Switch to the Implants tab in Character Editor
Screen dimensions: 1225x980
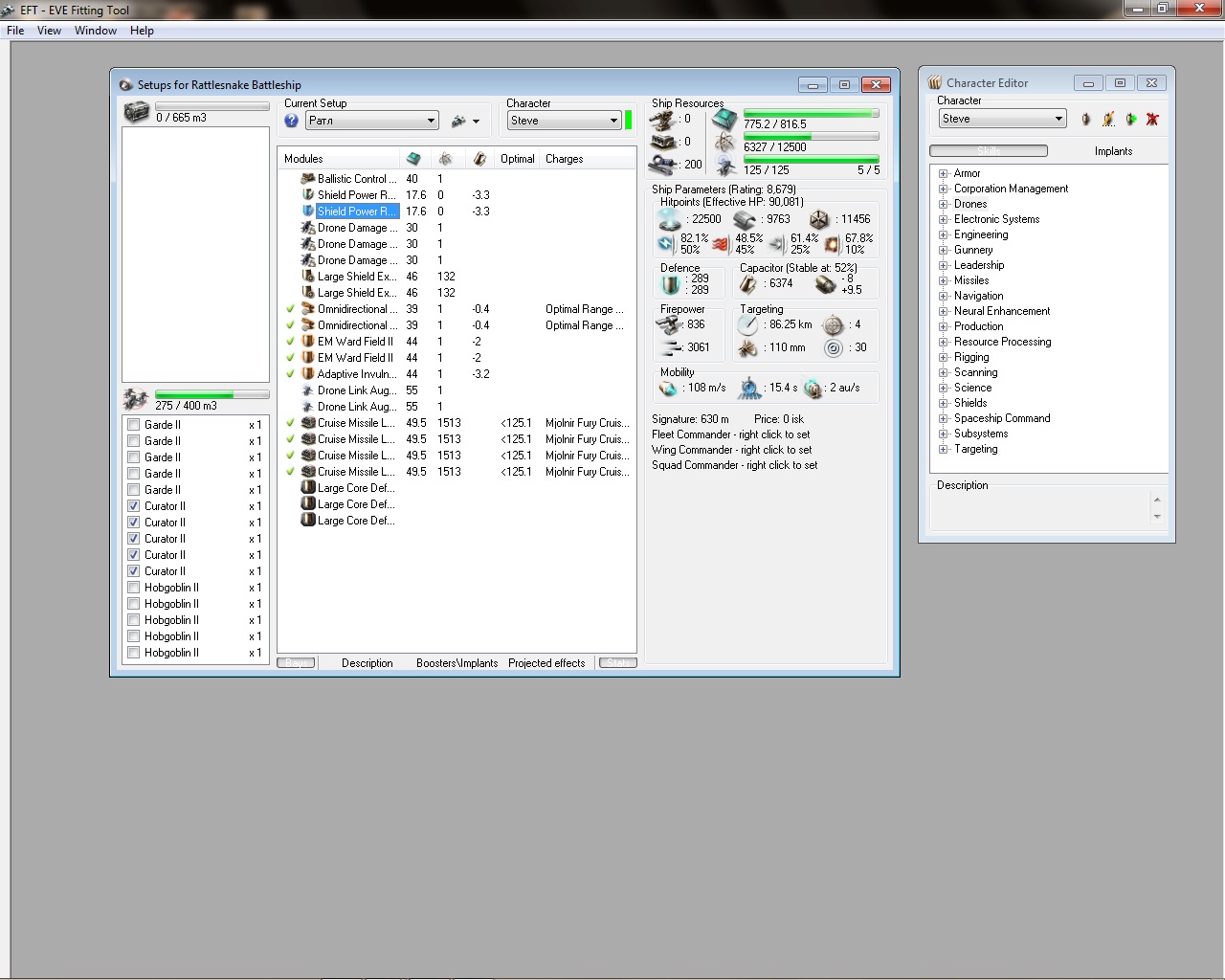(1113, 151)
